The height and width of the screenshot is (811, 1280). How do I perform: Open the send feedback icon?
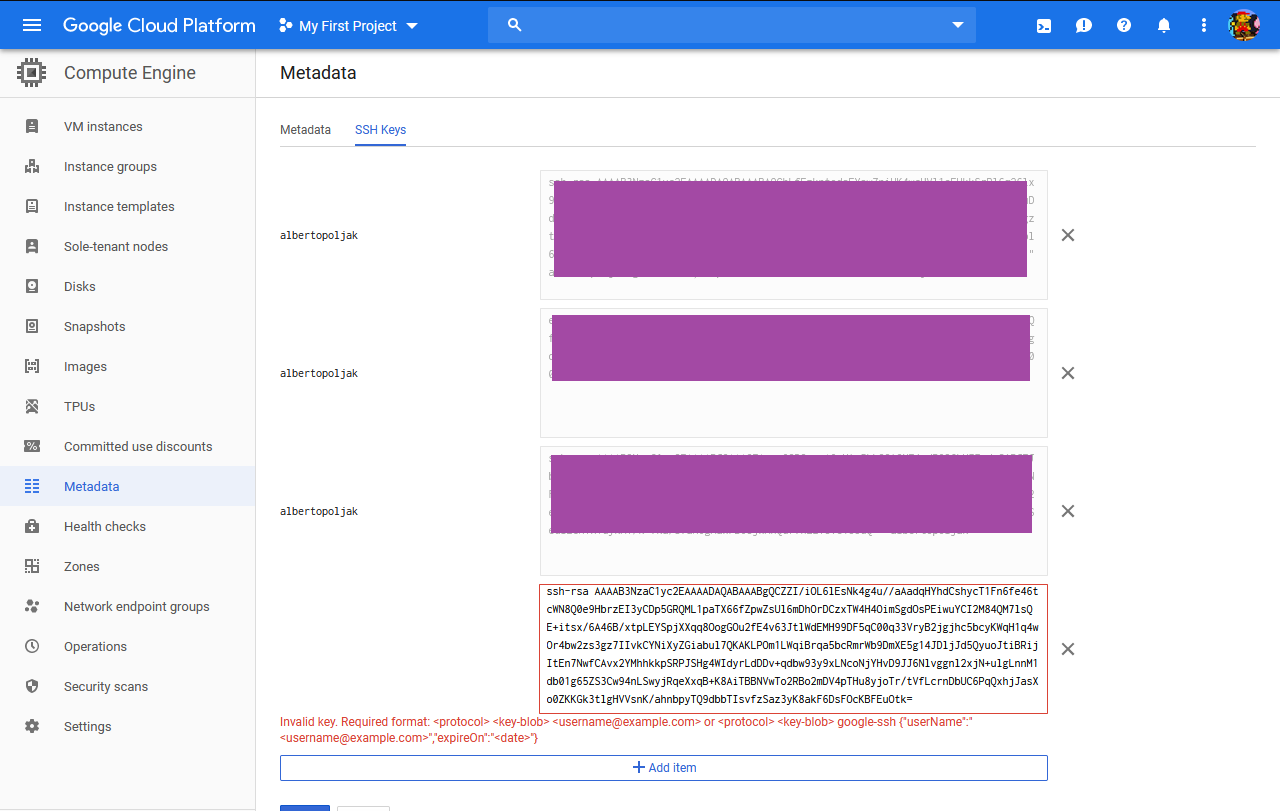click(1084, 25)
